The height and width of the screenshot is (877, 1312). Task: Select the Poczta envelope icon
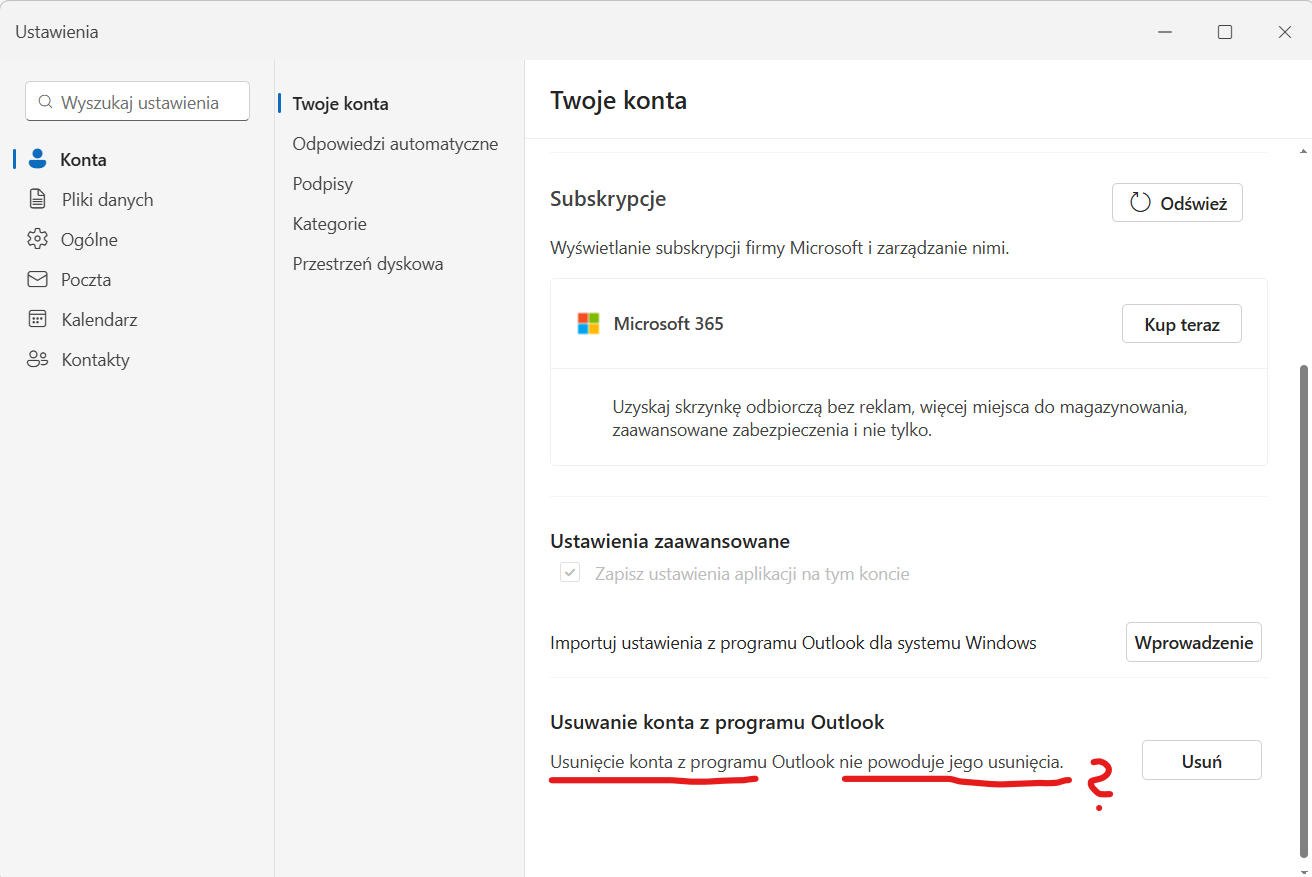pos(38,279)
